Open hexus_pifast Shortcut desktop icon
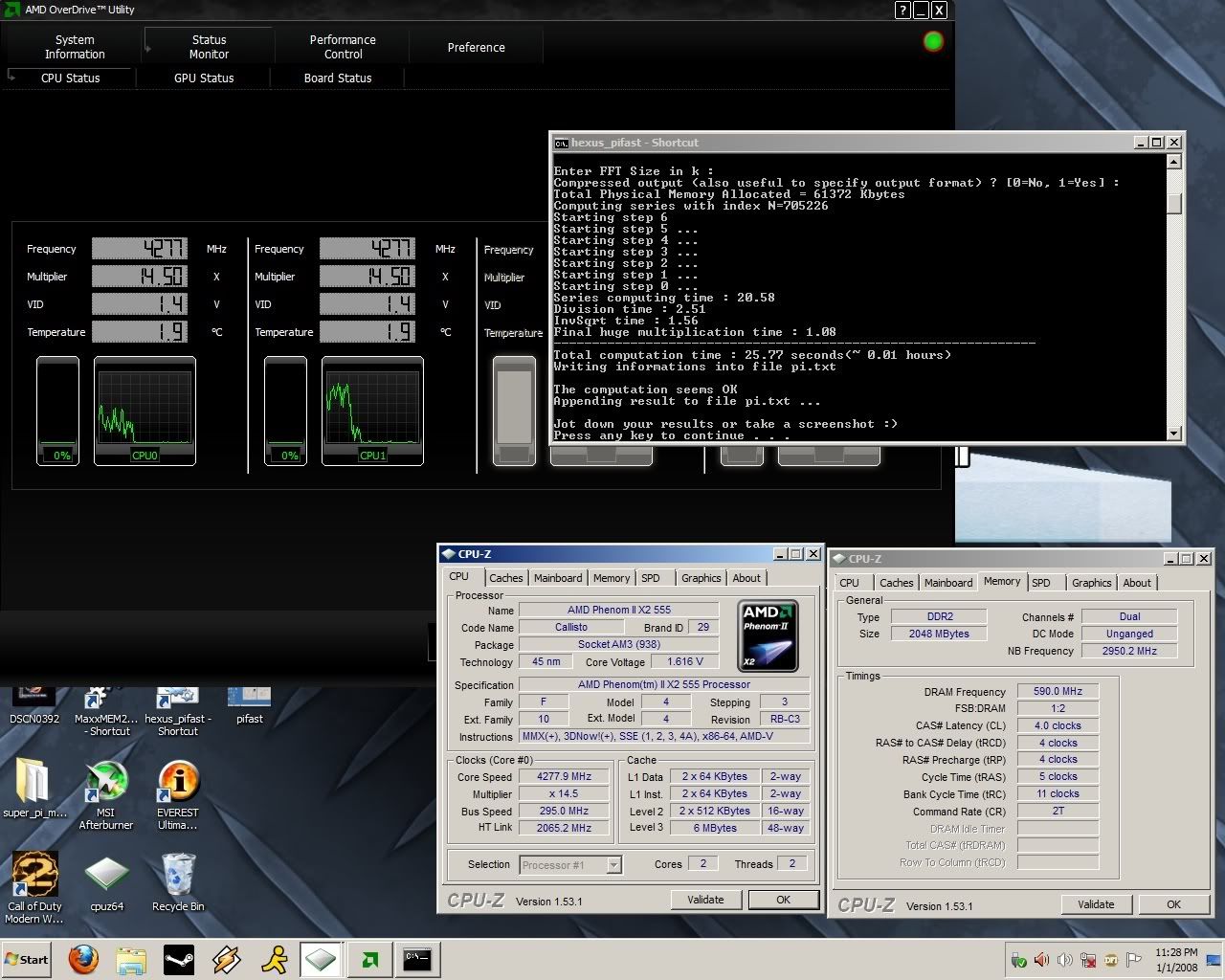 (x=178, y=712)
